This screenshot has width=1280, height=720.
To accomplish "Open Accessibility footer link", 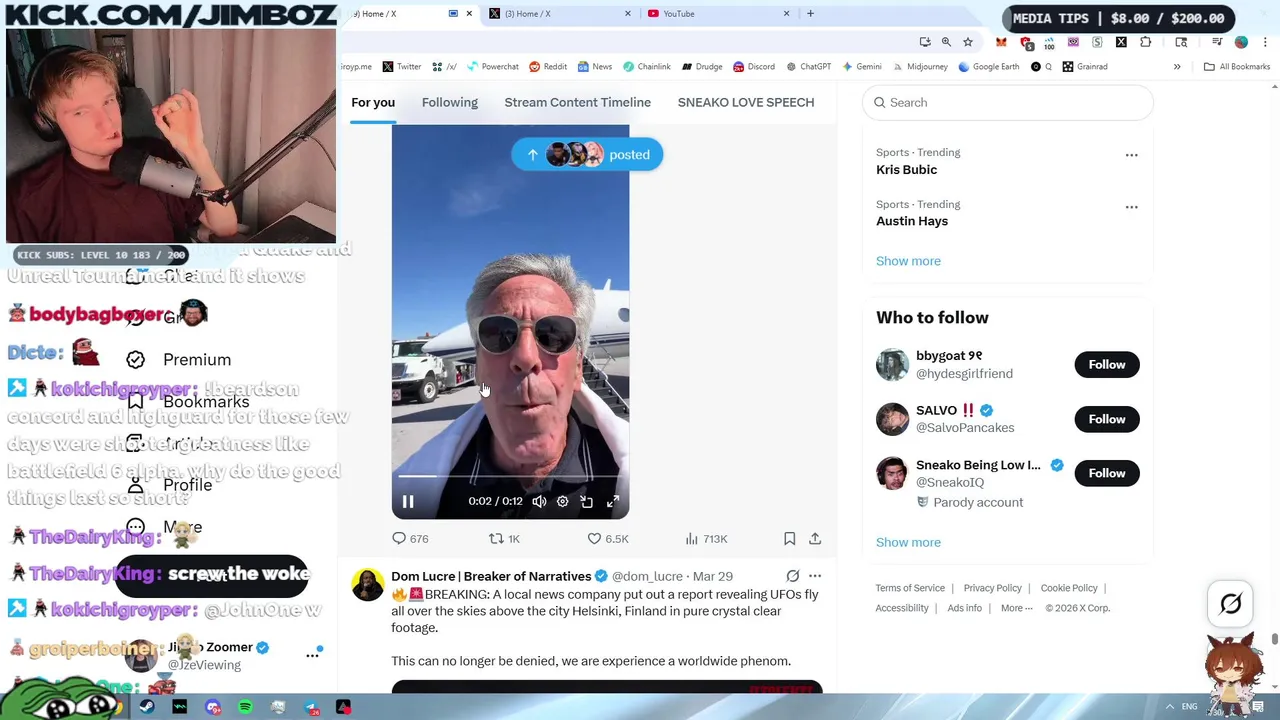I will (x=902, y=608).
